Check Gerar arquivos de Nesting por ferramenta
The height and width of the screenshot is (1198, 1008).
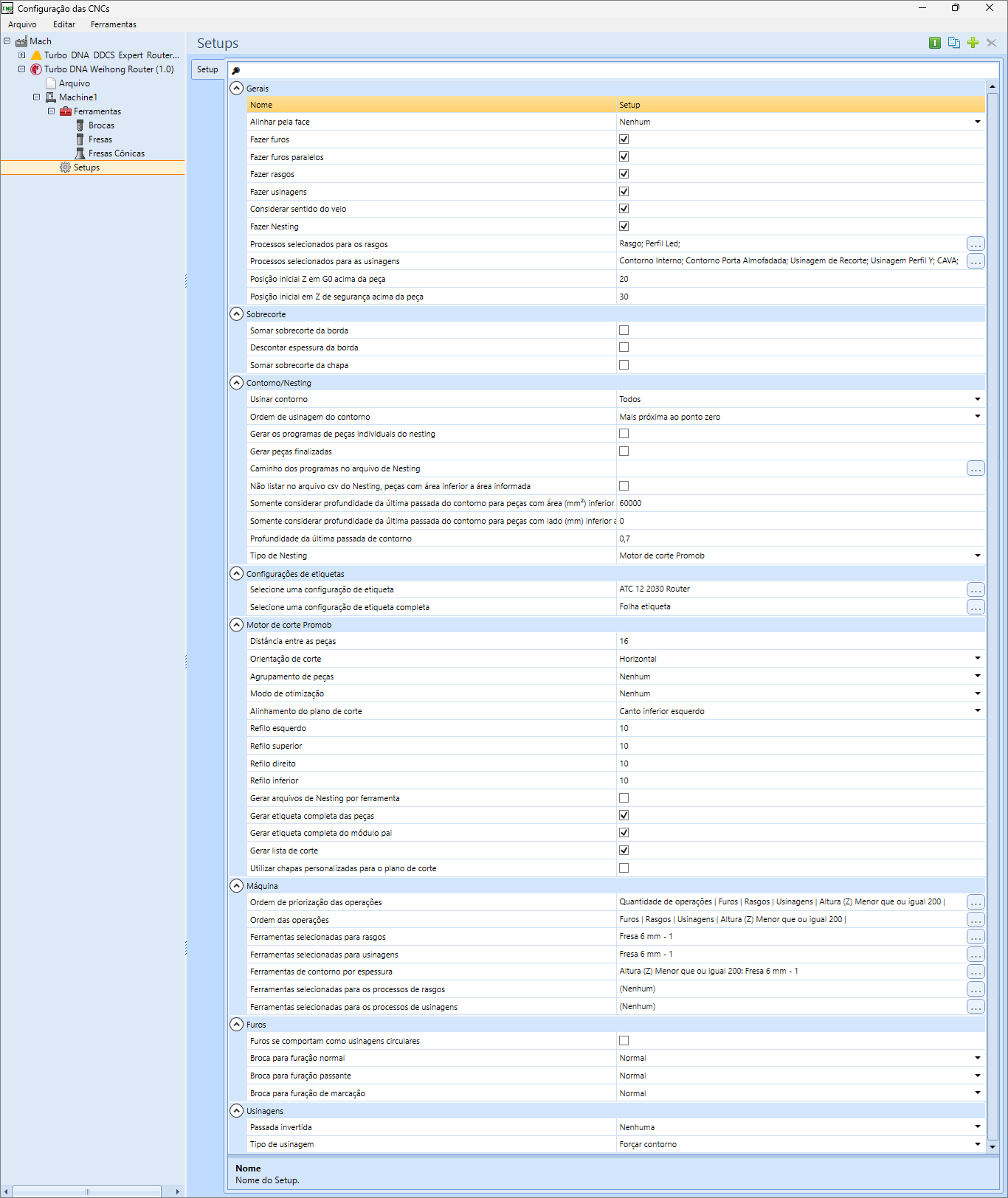pos(624,798)
